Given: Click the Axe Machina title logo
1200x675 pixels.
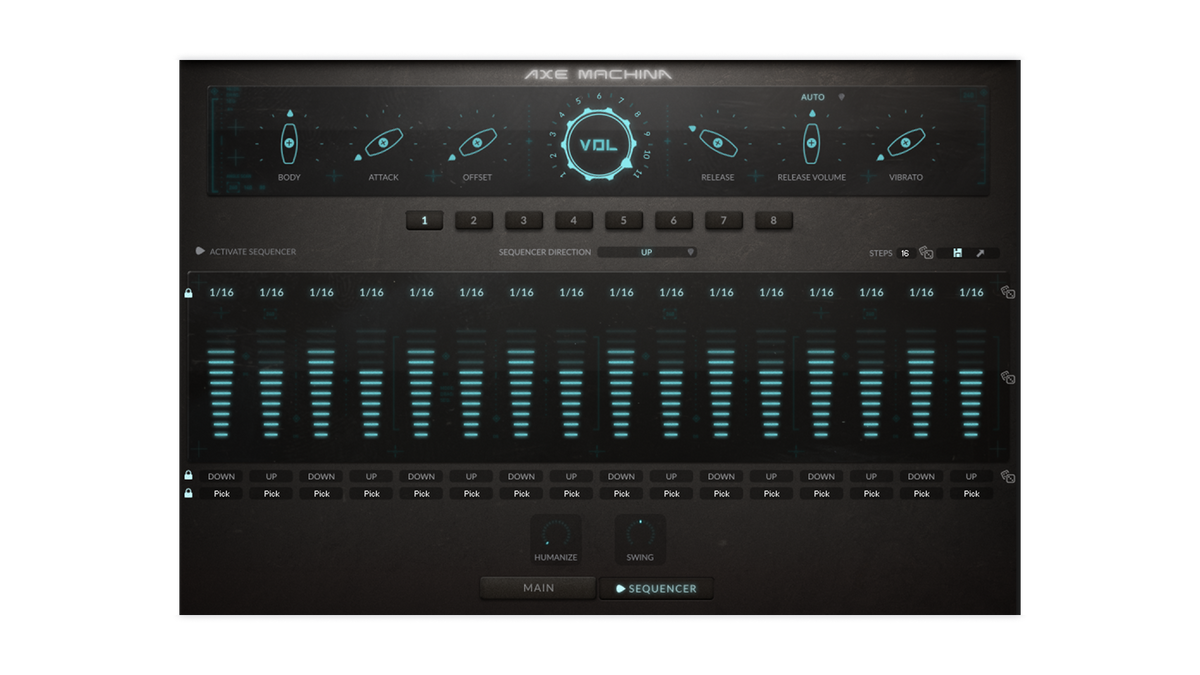Looking at the screenshot, I should (599, 74).
